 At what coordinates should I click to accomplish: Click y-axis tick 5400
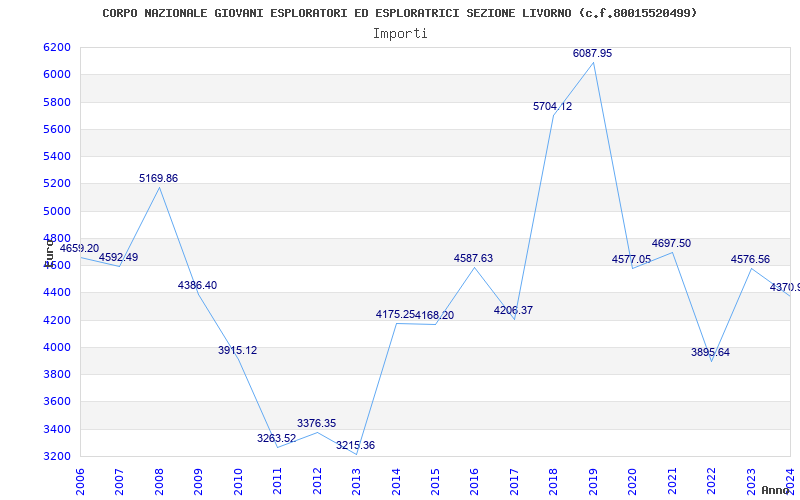click(x=57, y=156)
